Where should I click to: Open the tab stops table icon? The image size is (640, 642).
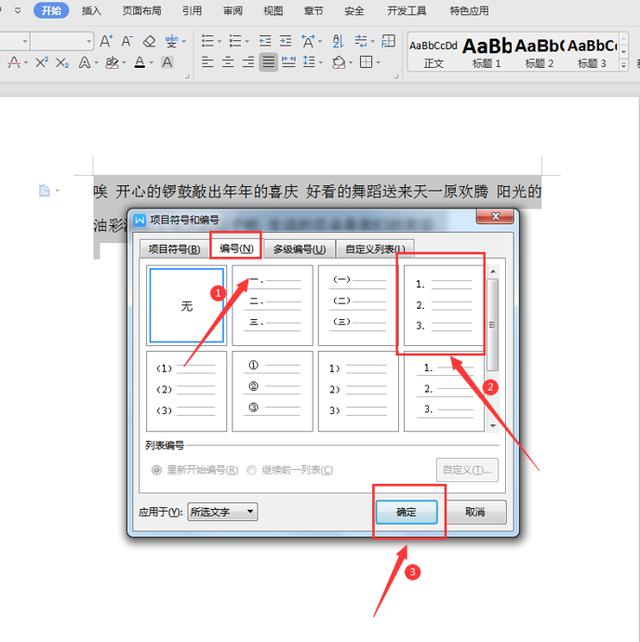[388, 41]
